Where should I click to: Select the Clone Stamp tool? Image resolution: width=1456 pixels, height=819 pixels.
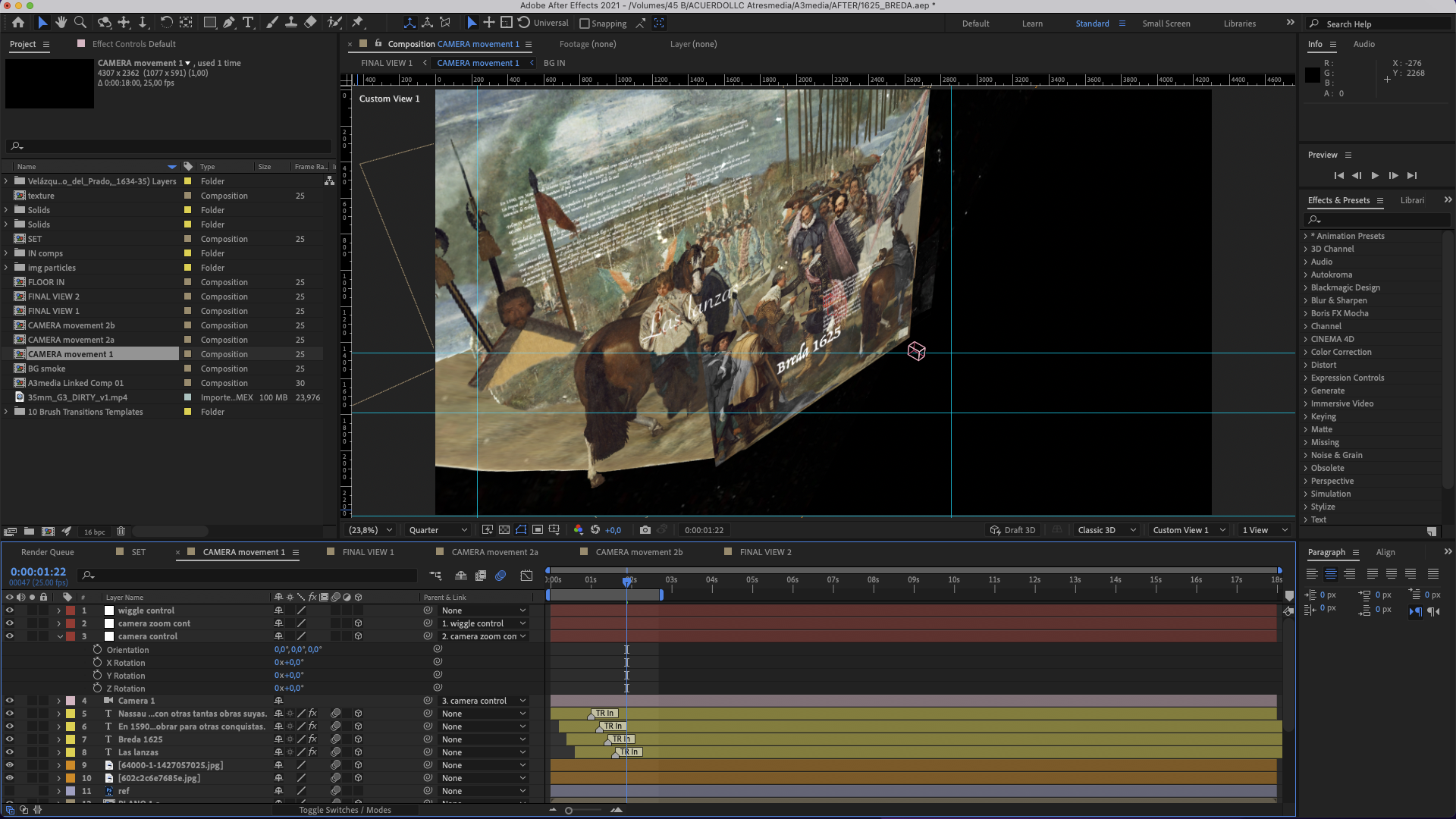click(x=290, y=23)
